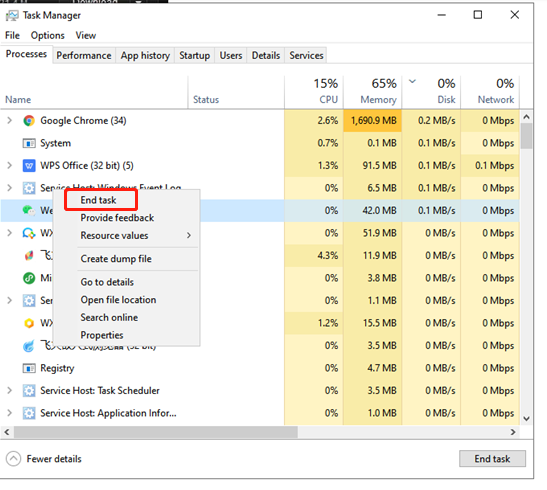This screenshot has height=490, width=547.
Task: Expand the Google Chrome process group
Action: (10, 121)
